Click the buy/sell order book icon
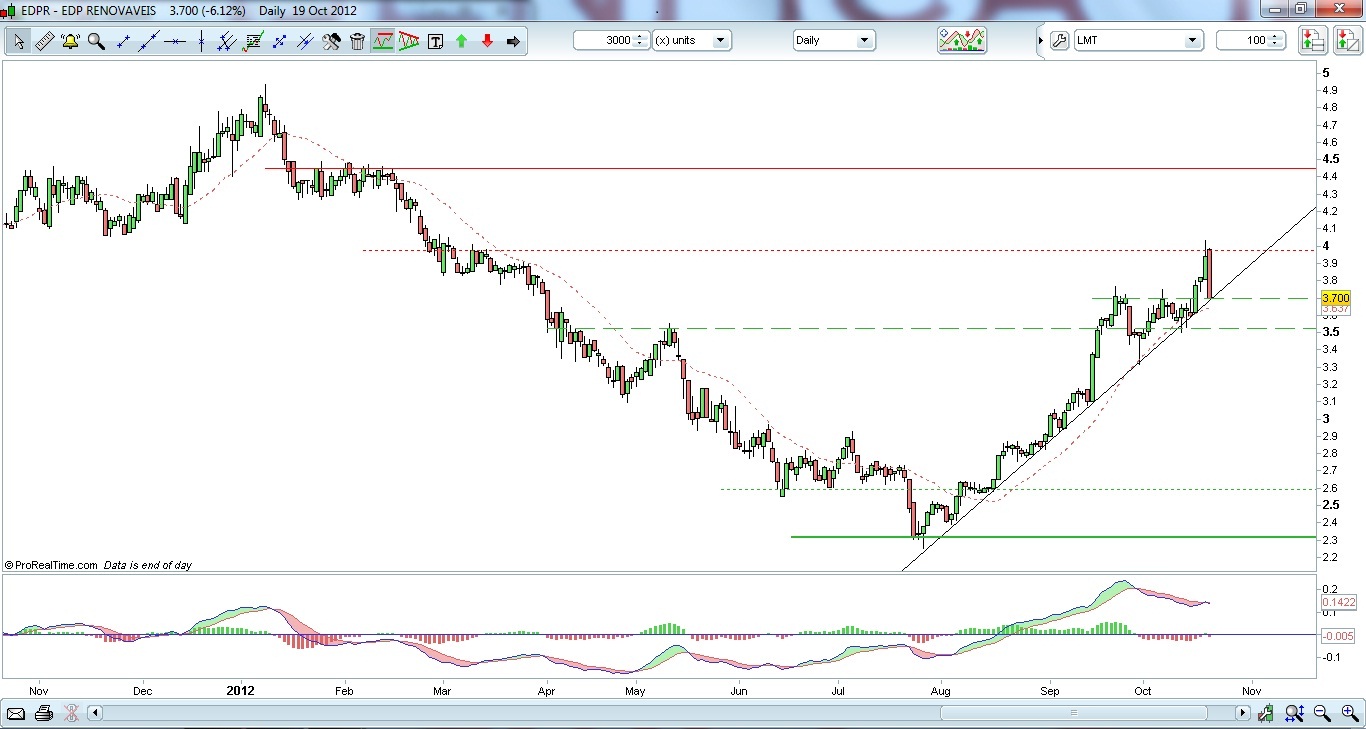 tap(1312, 40)
